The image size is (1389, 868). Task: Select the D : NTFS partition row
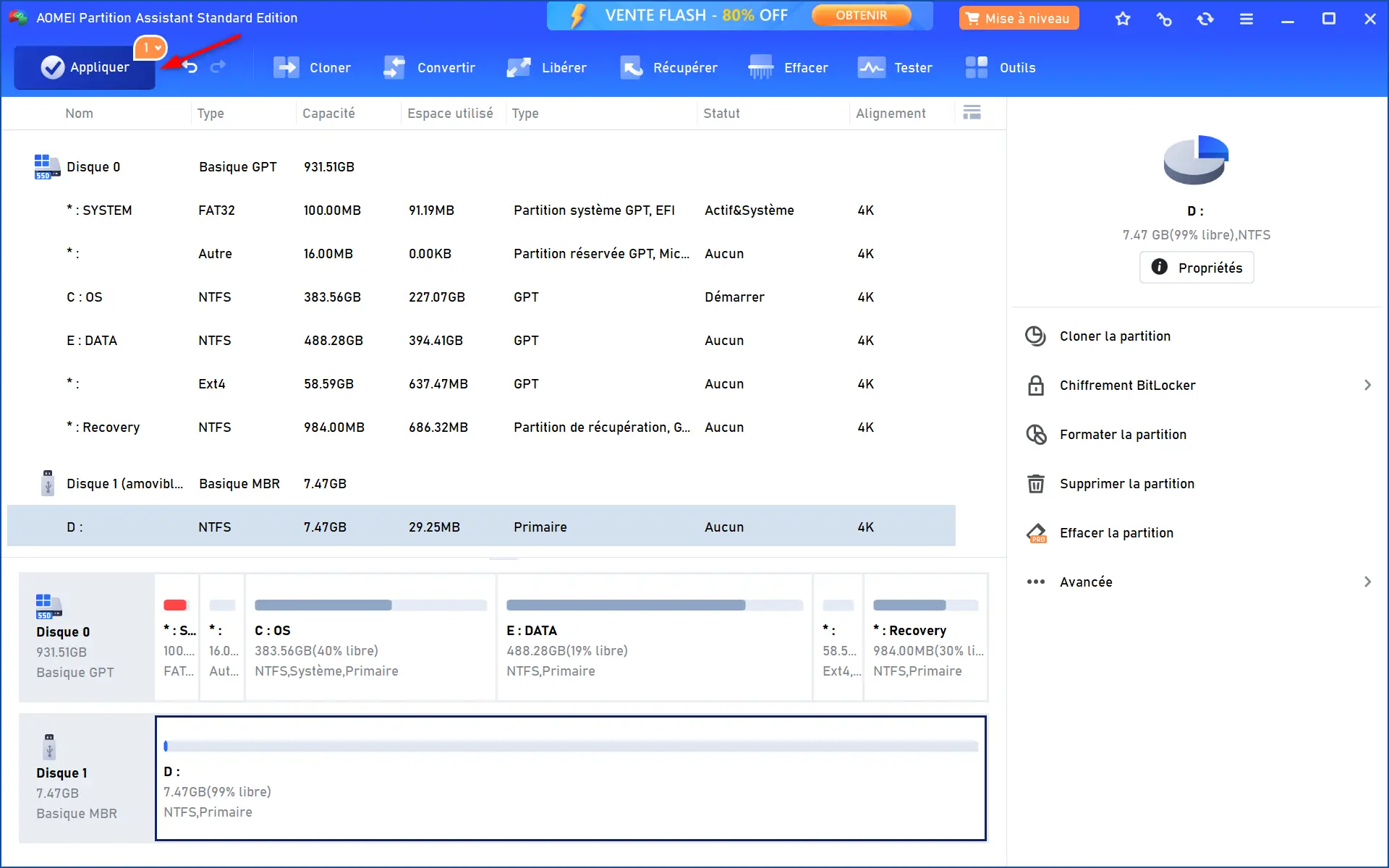tap(481, 526)
